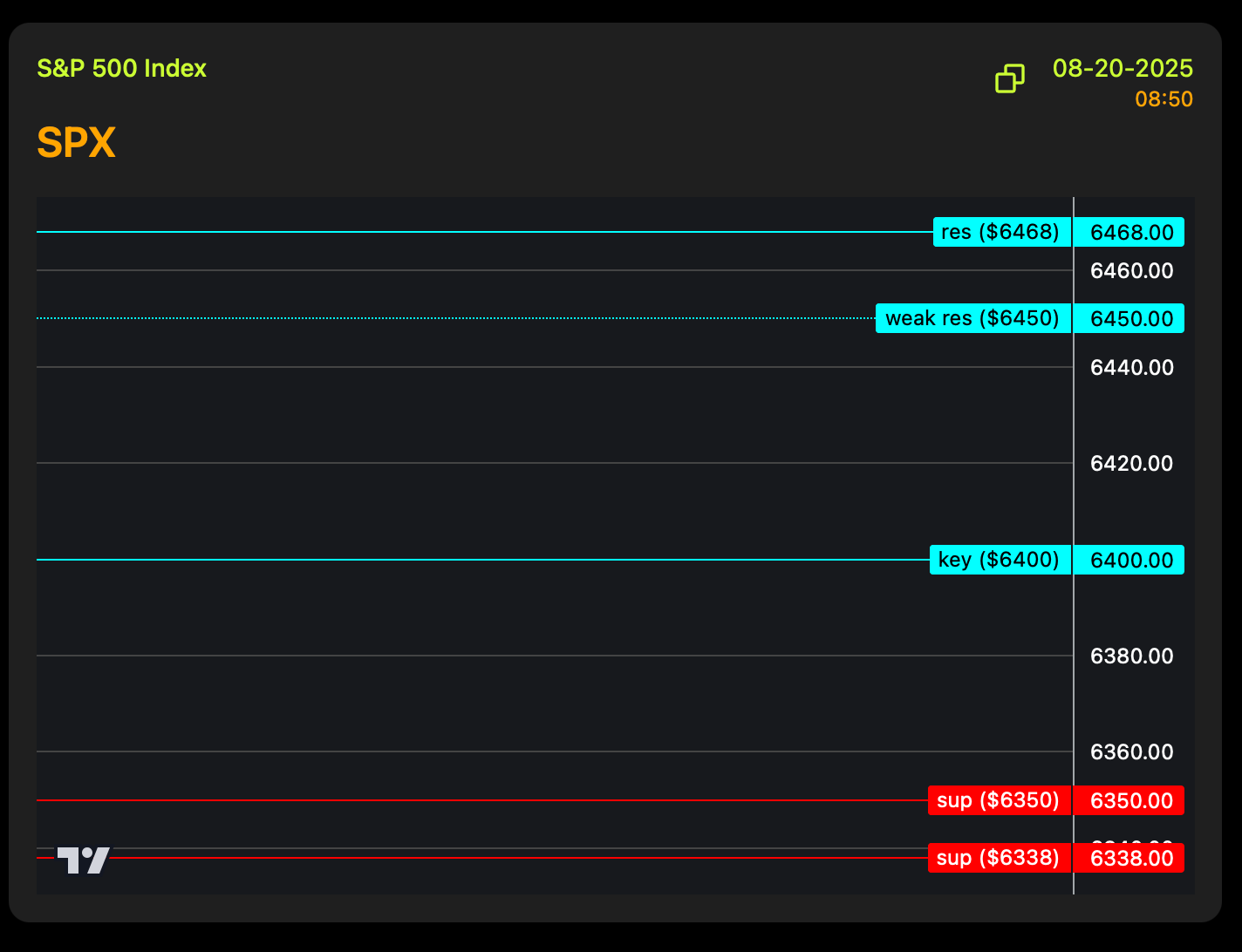Click the 6468.00 price axis tag

1129,232
